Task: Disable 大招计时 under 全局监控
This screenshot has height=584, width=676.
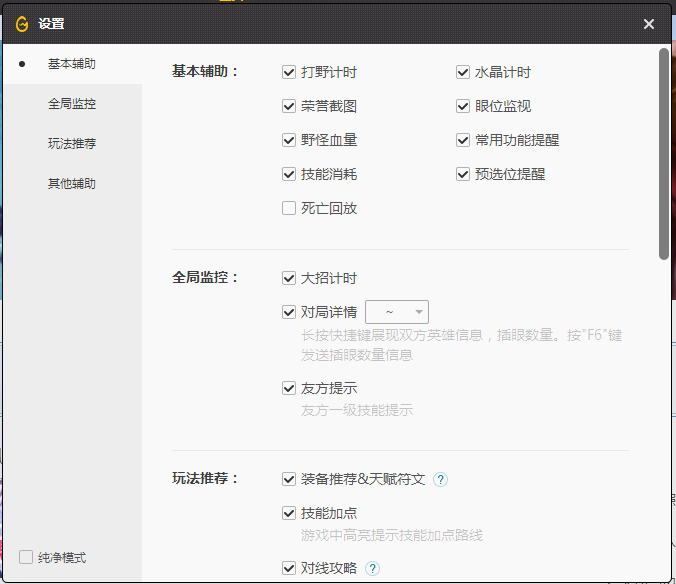Action: click(x=289, y=278)
